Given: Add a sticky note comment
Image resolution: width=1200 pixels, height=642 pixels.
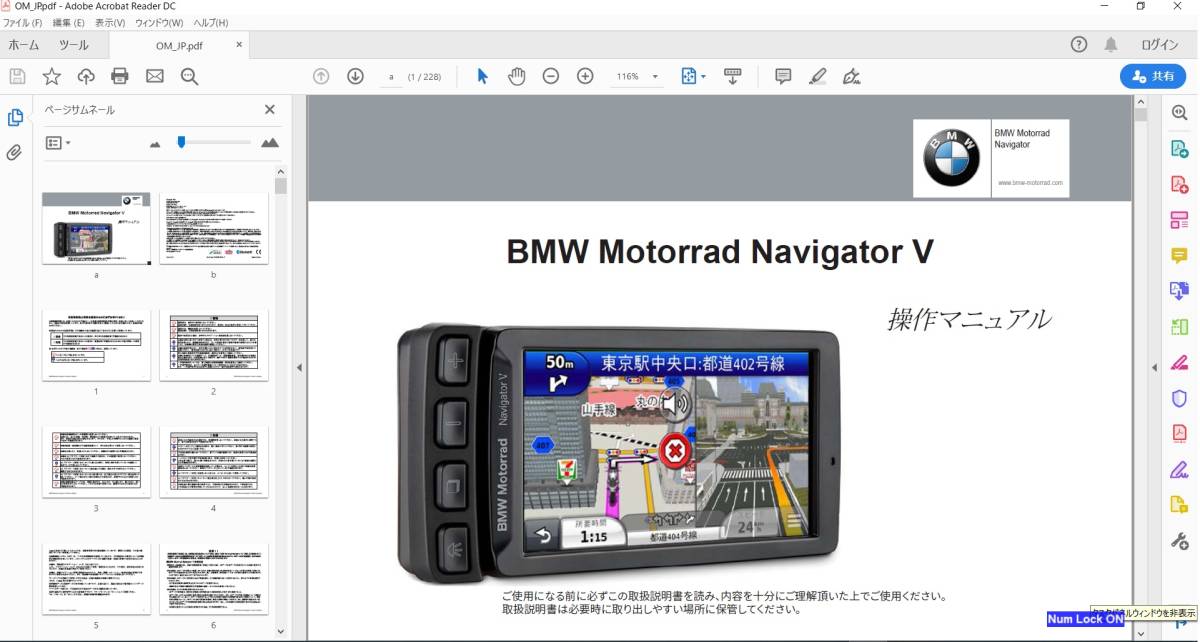Looking at the screenshot, I should (783, 76).
